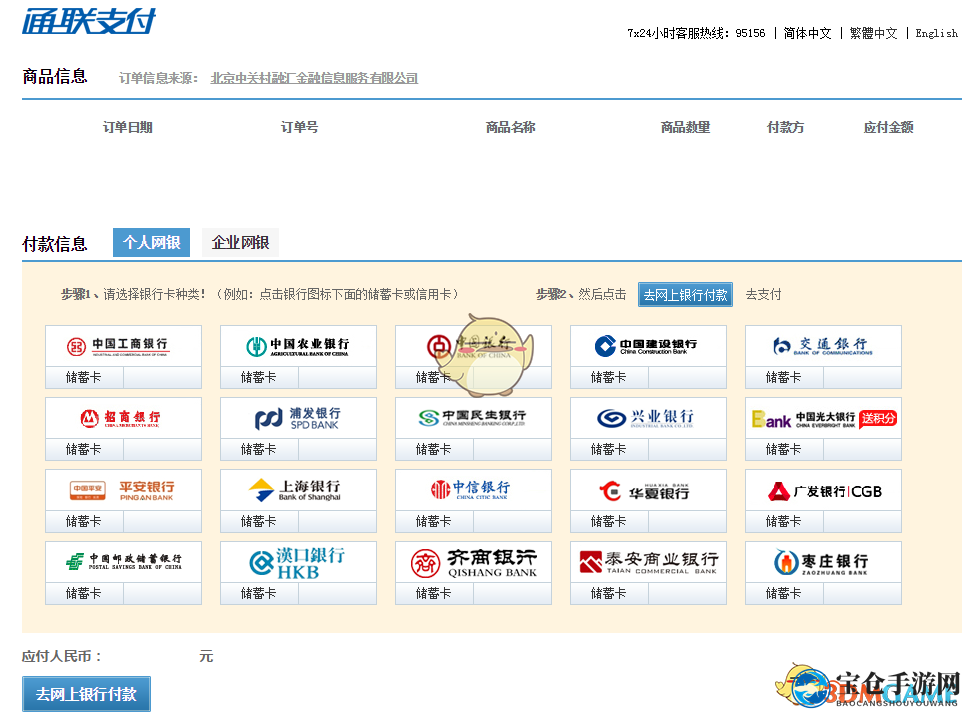Click the 95156 hotline number text
The height and width of the screenshot is (712, 968).
[750, 33]
